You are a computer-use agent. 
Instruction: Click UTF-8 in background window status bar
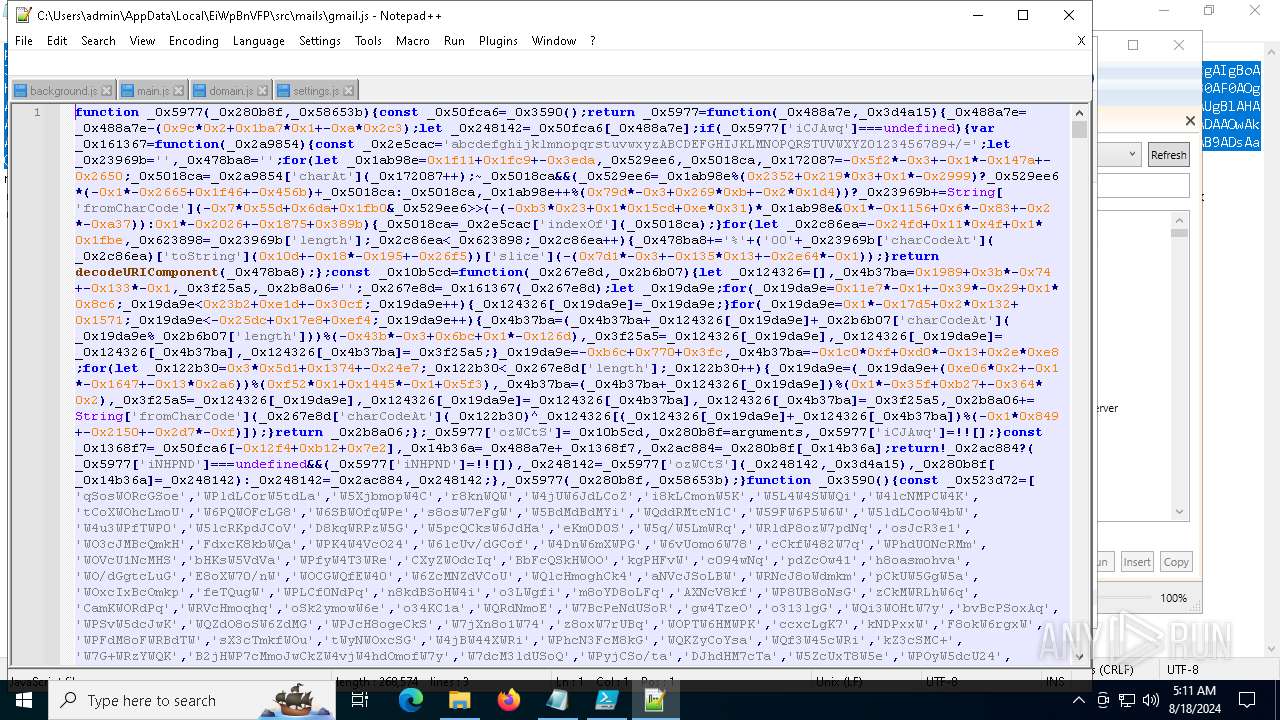tap(1184, 670)
